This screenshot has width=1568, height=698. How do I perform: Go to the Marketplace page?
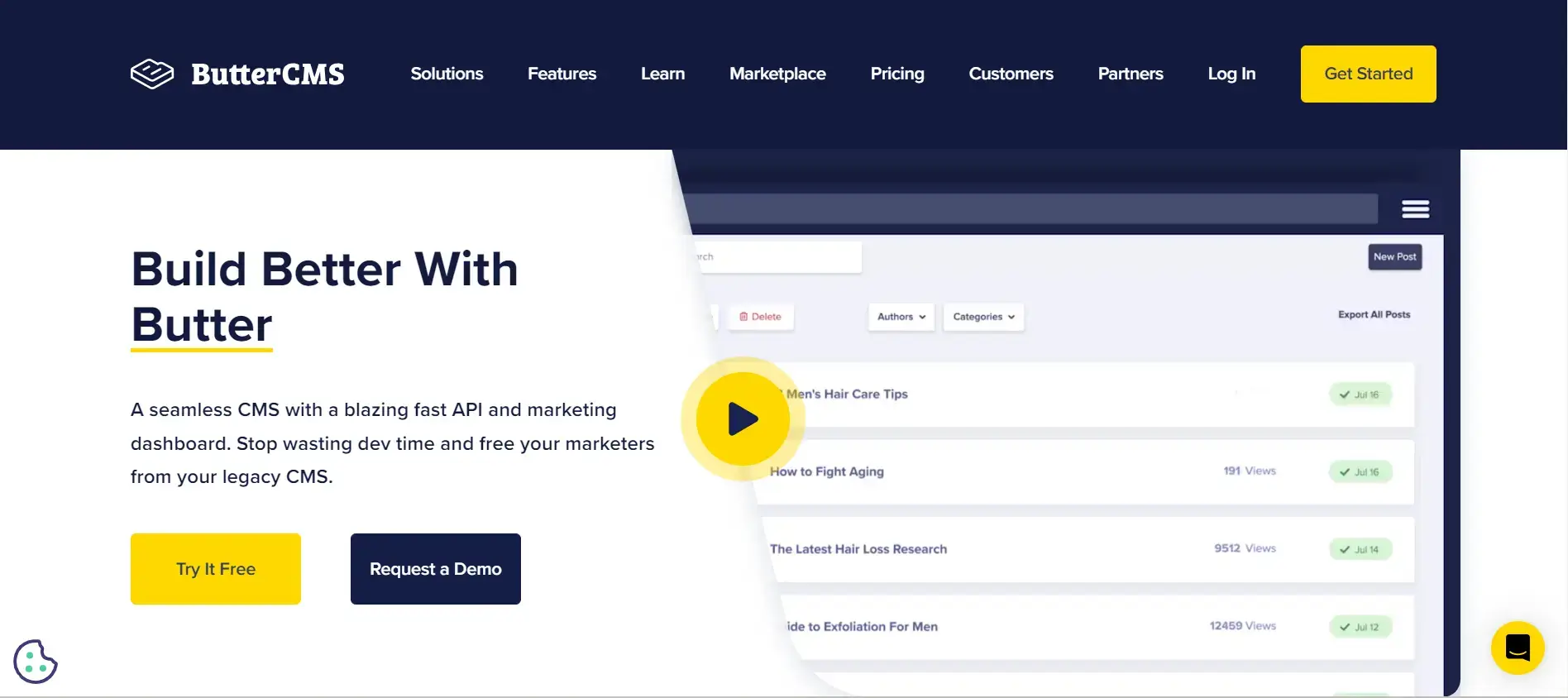coord(777,74)
